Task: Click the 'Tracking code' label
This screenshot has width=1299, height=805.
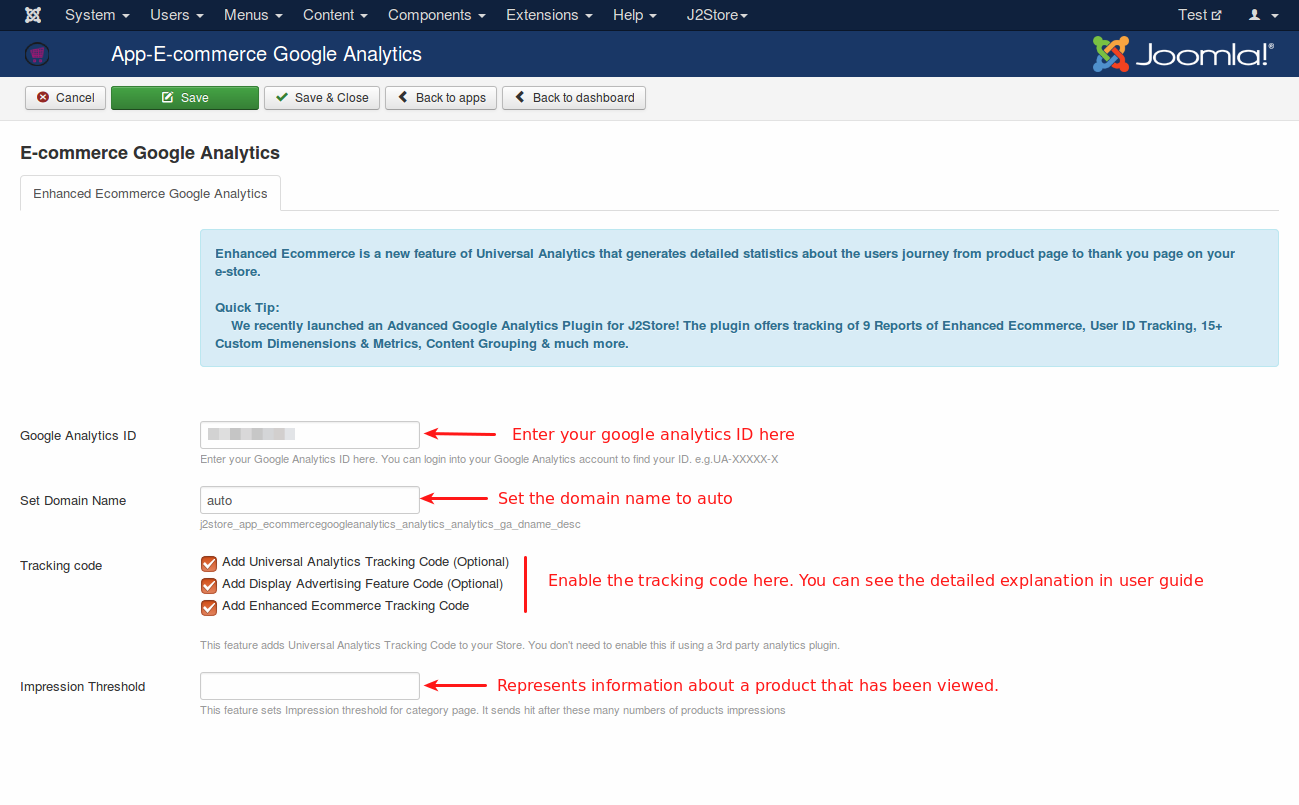Action: pos(61,566)
